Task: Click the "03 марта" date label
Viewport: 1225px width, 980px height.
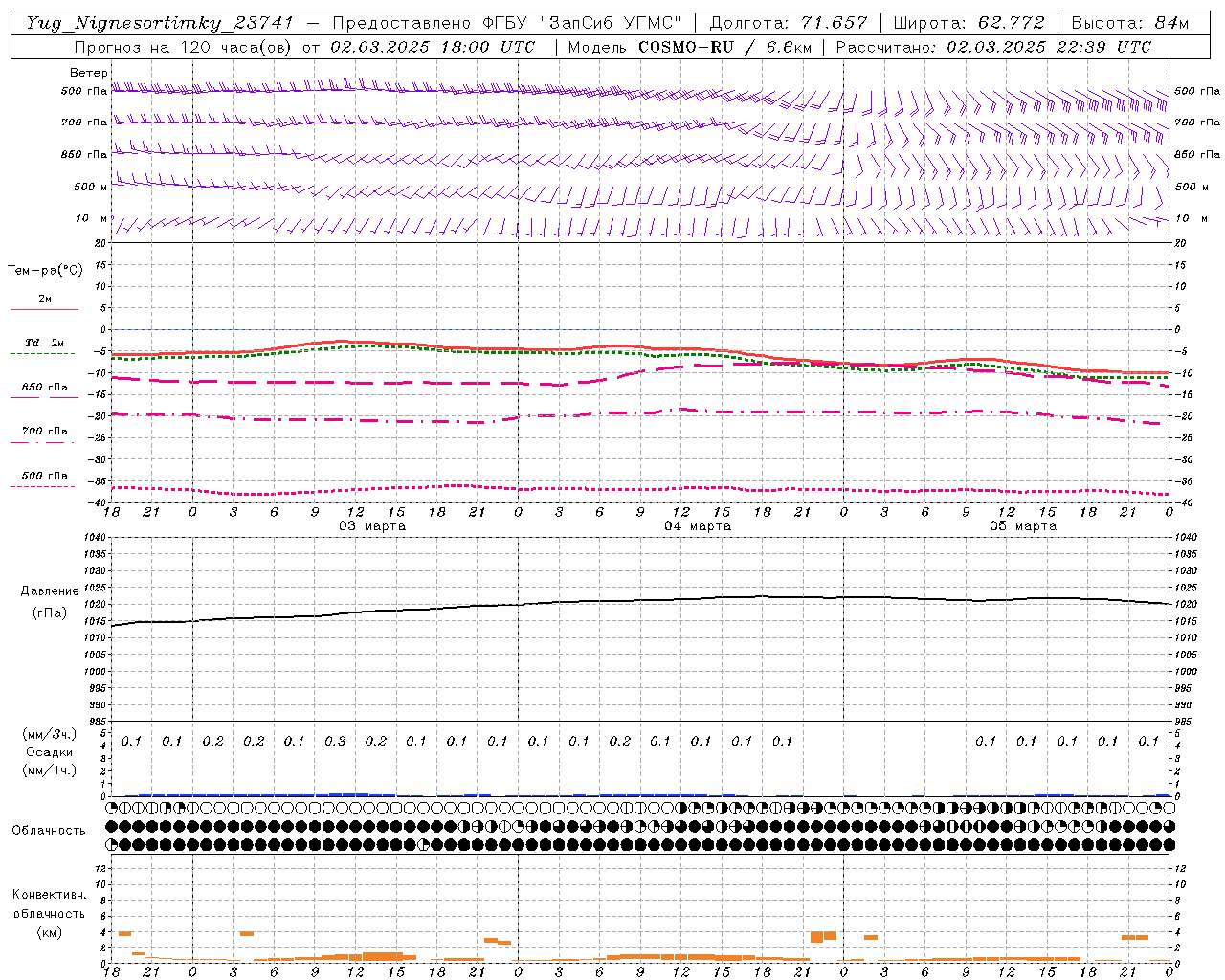Action: tap(373, 526)
